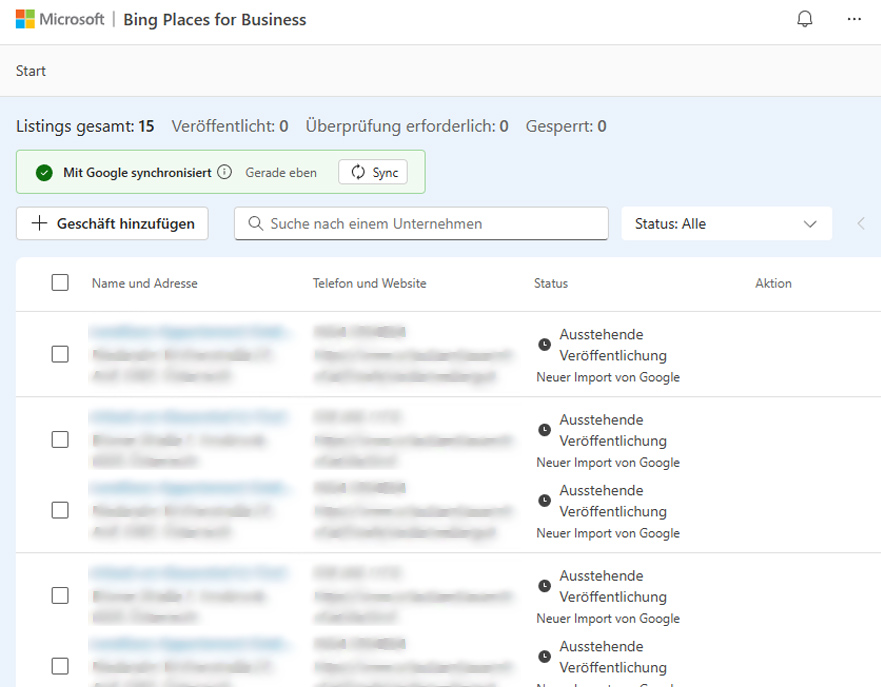Viewport: 881px width, 687px height.
Task: Click the left arrow pagination chevron
Action: 860,224
